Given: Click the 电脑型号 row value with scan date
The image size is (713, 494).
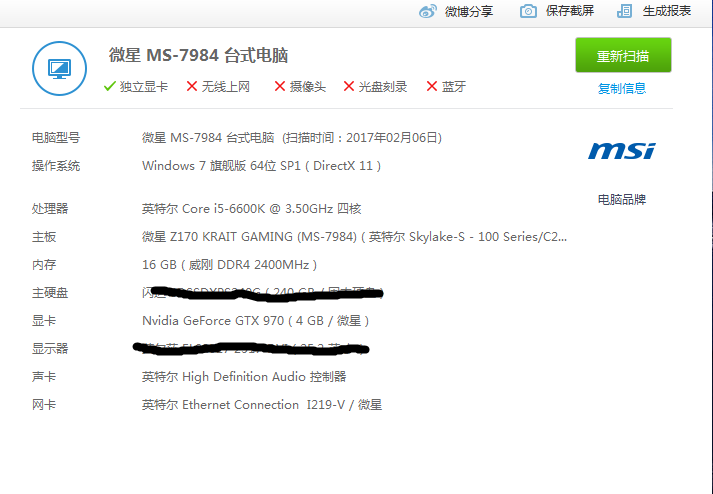Looking at the screenshot, I should (x=291, y=137).
